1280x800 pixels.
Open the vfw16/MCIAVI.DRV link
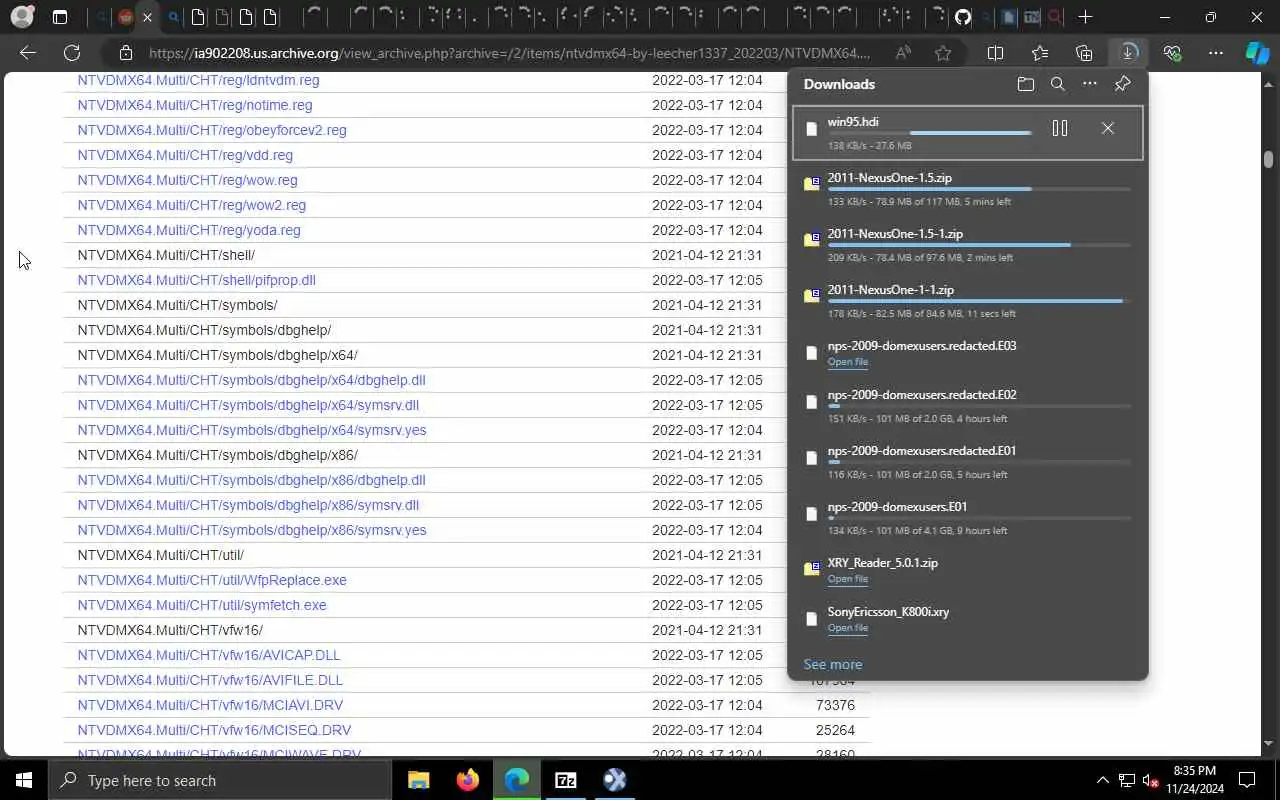click(x=210, y=705)
